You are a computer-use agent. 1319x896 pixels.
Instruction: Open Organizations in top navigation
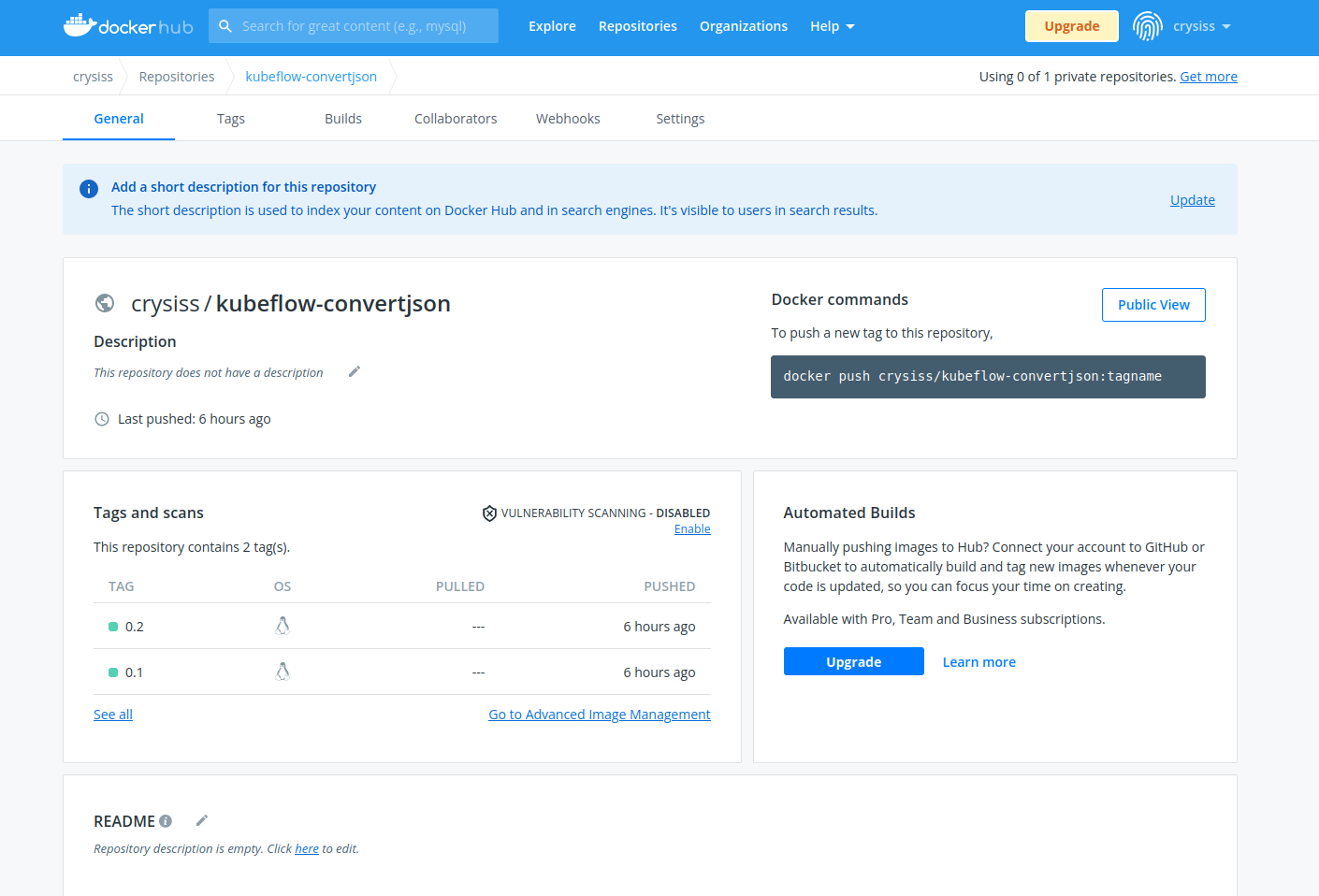744,26
